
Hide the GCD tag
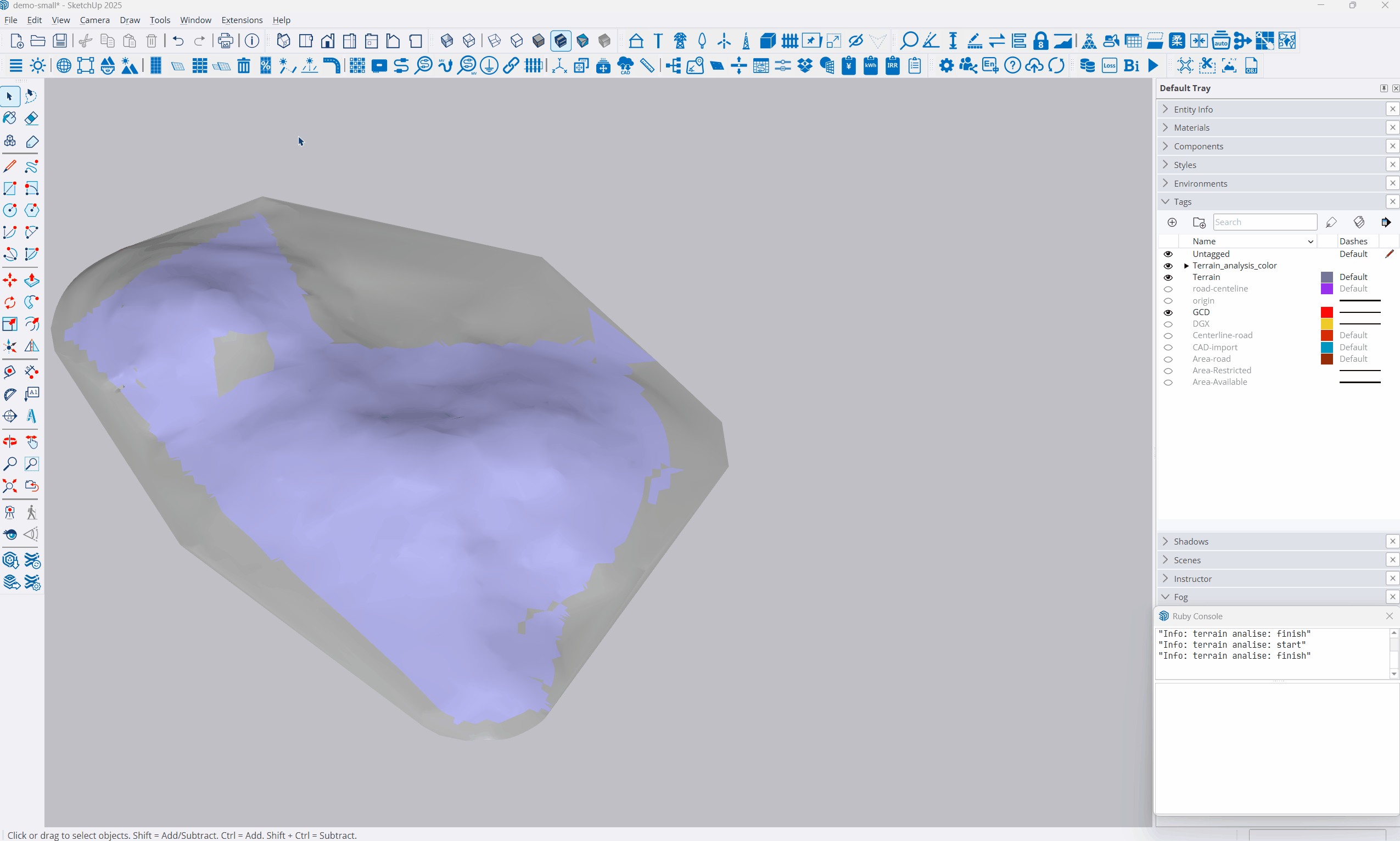(1168, 312)
